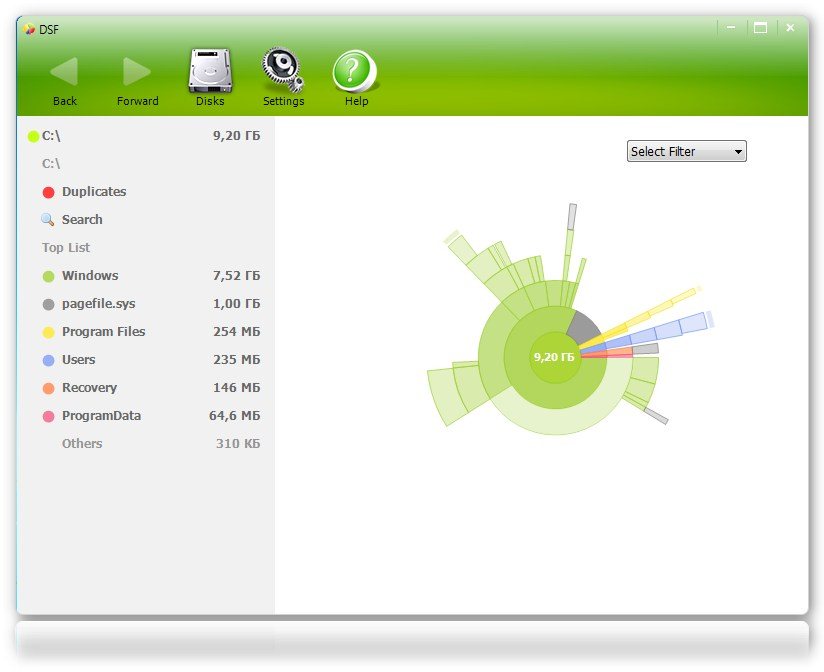Choose the Recovery folder item
This screenshot has height=672, width=824.
(89, 388)
